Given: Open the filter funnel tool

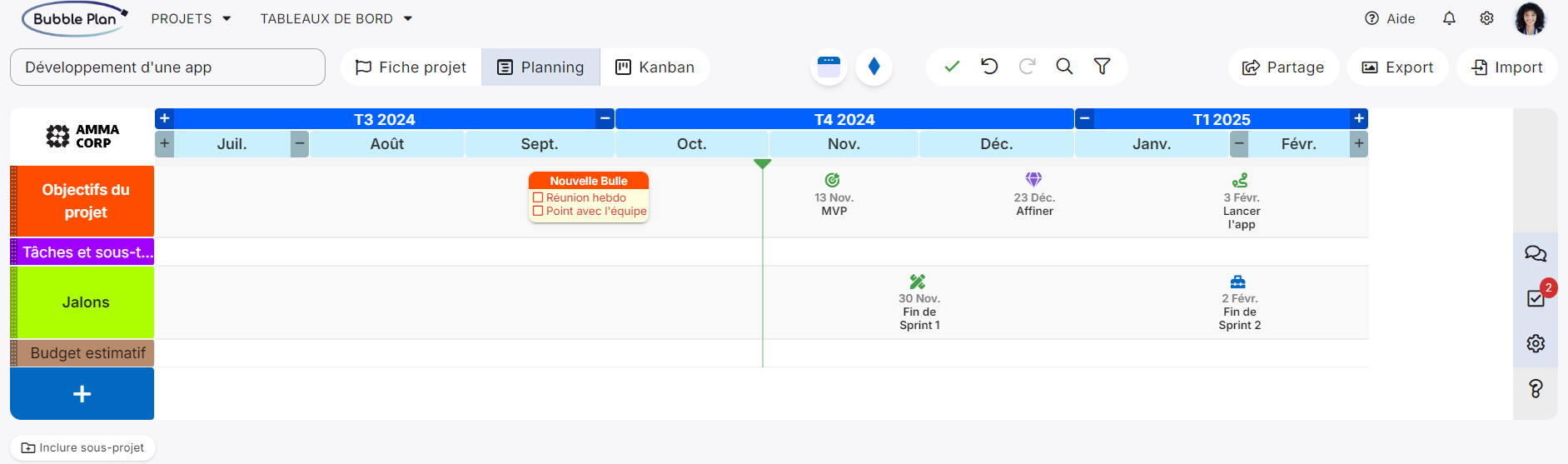Looking at the screenshot, I should coord(1102,67).
